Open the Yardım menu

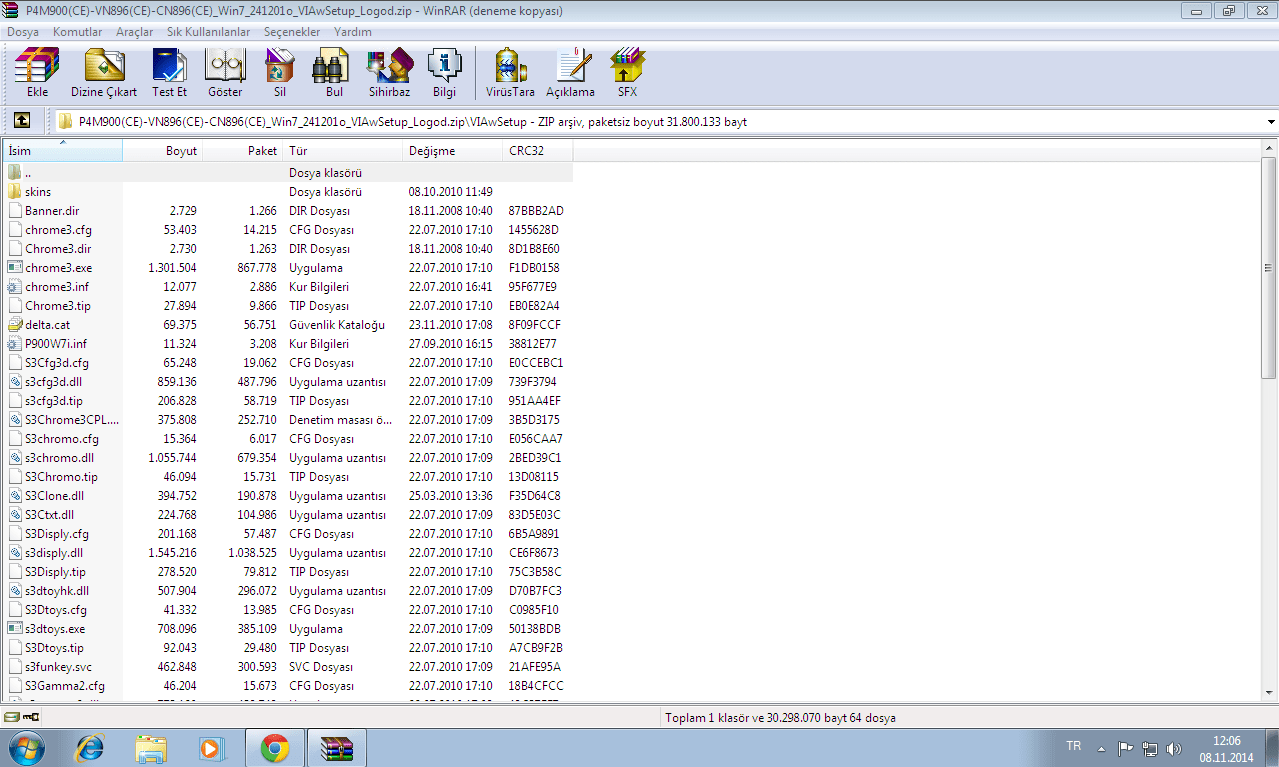353,32
